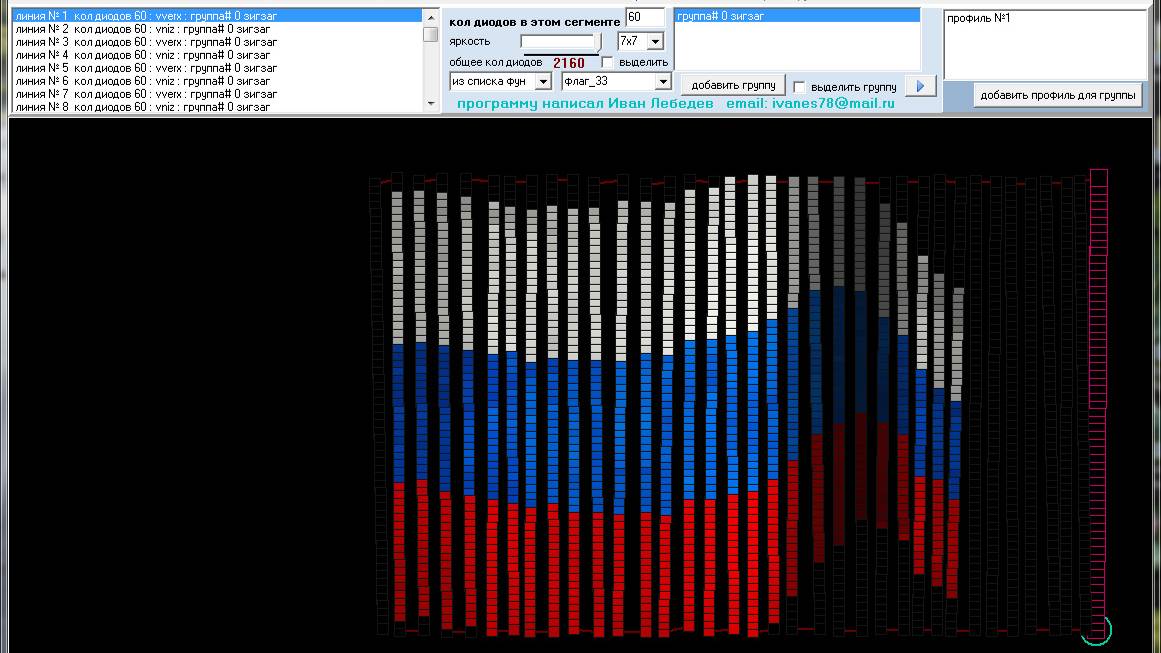The image size is (1161, 653).
Task: Open the флаг_33 dropdown
Action: 663,81
